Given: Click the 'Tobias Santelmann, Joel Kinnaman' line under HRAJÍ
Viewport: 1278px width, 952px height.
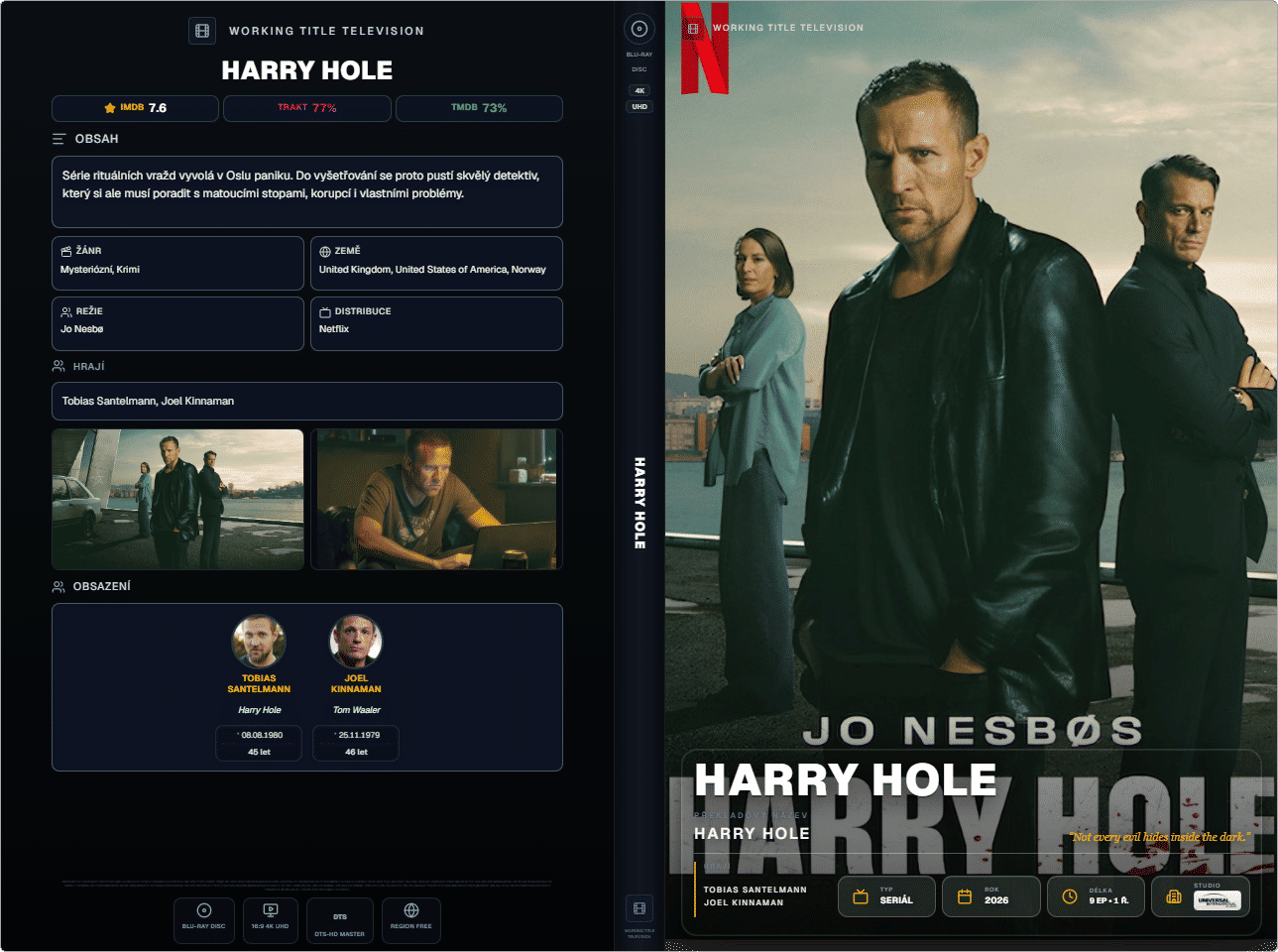Looking at the screenshot, I should 148,402.
